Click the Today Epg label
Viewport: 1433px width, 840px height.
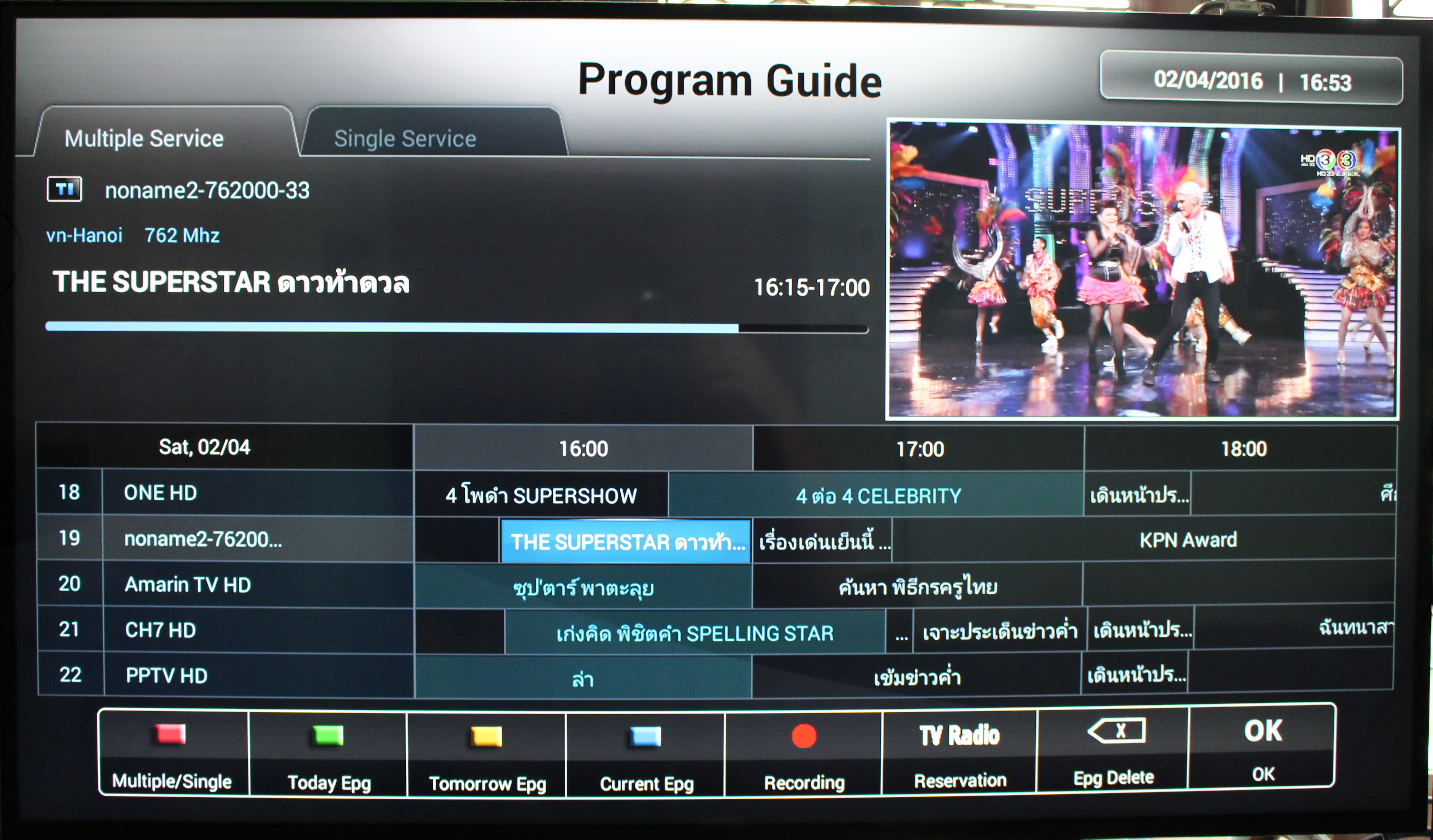(x=329, y=783)
